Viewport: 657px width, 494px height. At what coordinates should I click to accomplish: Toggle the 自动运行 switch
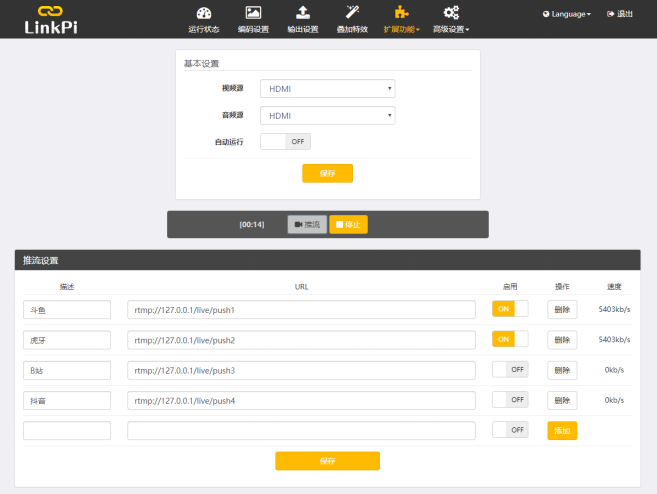285,142
